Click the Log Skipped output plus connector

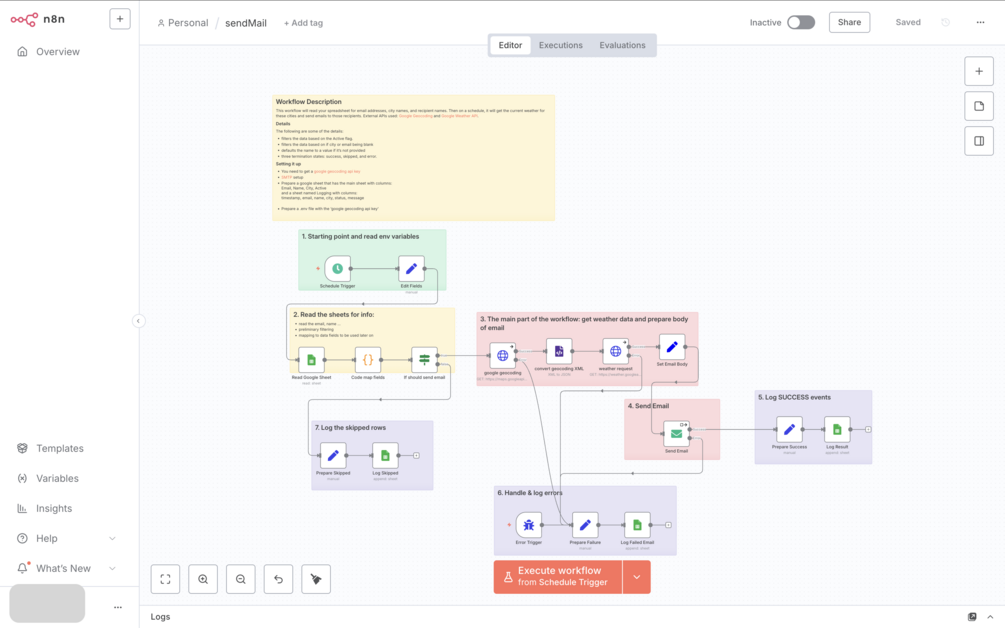[417, 456]
